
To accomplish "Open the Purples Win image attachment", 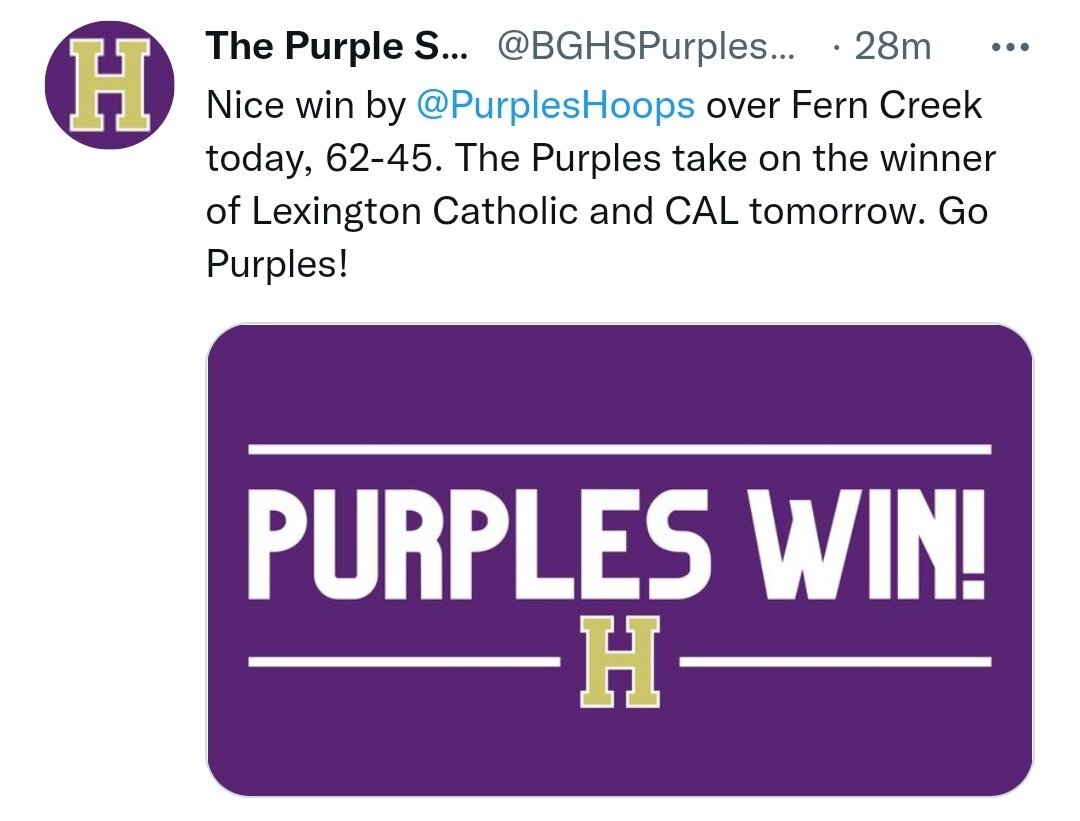I will coord(619,560).
